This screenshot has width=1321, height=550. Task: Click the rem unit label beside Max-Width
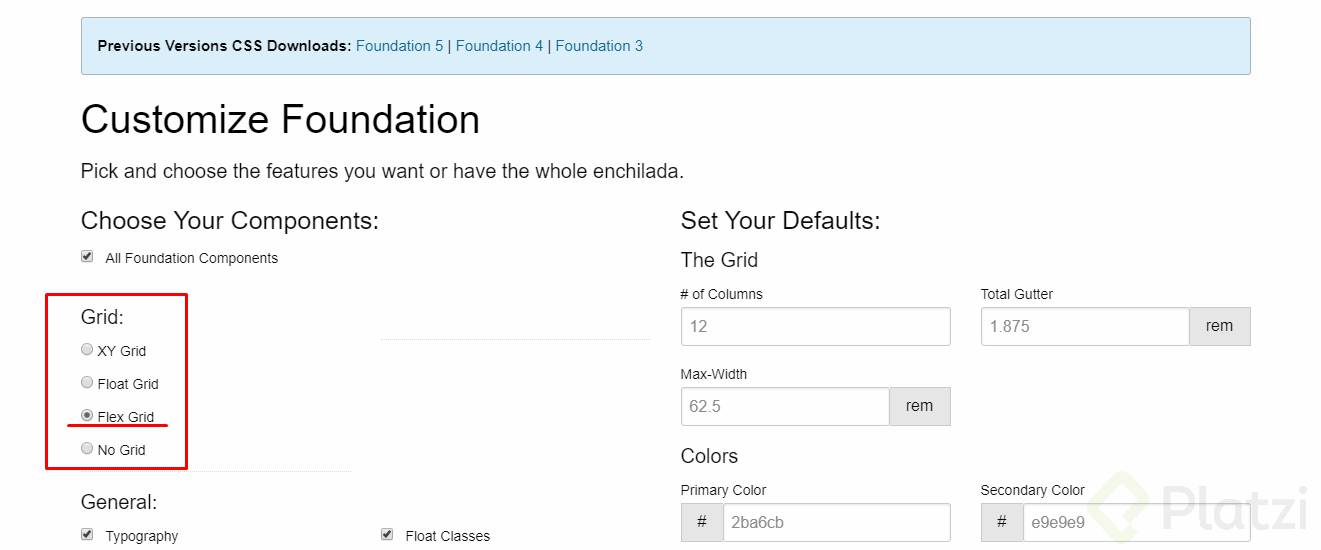click(919, 407)
